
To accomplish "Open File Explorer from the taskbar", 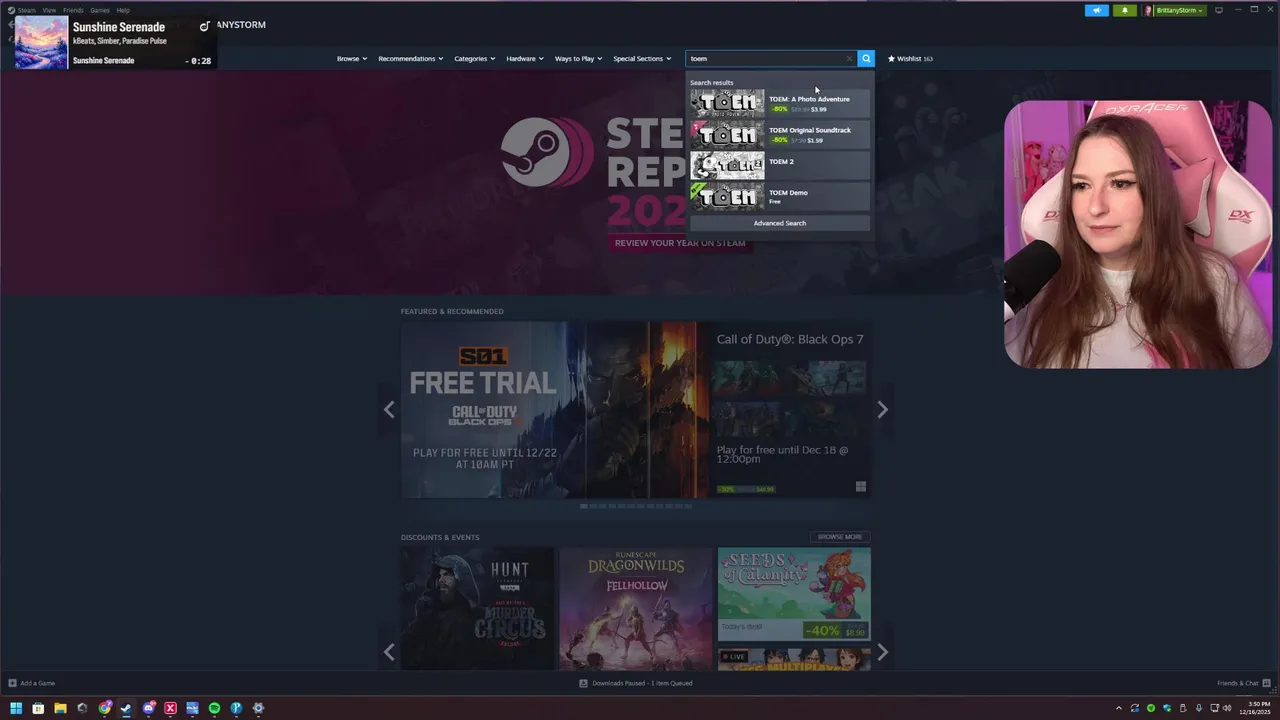I will pyautogui.click(x=60, y=708).
